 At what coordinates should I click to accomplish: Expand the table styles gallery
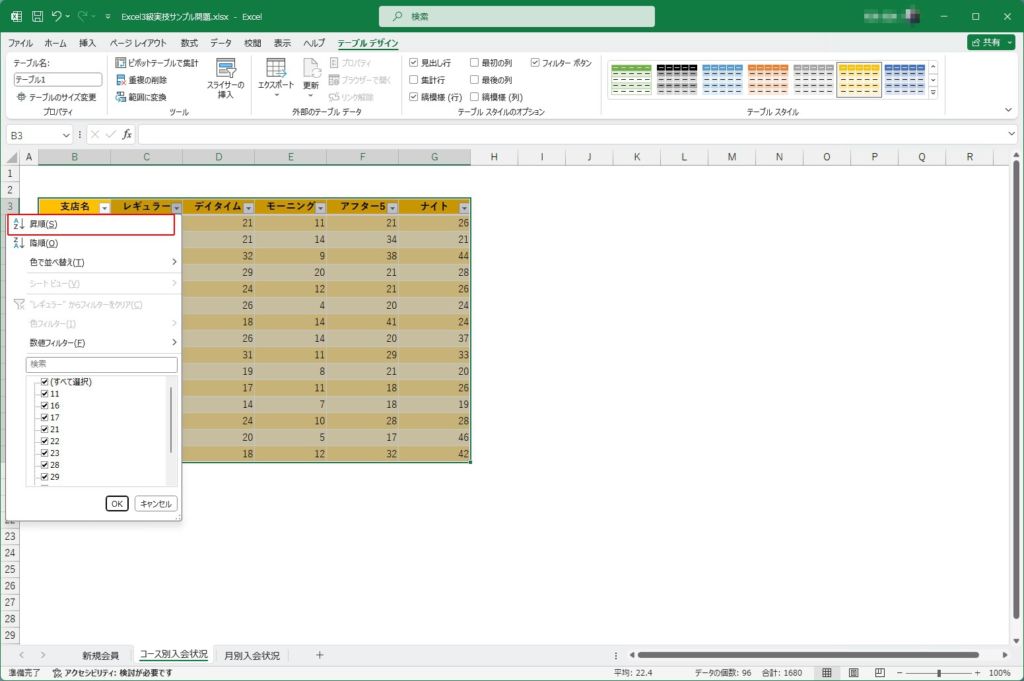pyautogui.click(x=933, y=93)
